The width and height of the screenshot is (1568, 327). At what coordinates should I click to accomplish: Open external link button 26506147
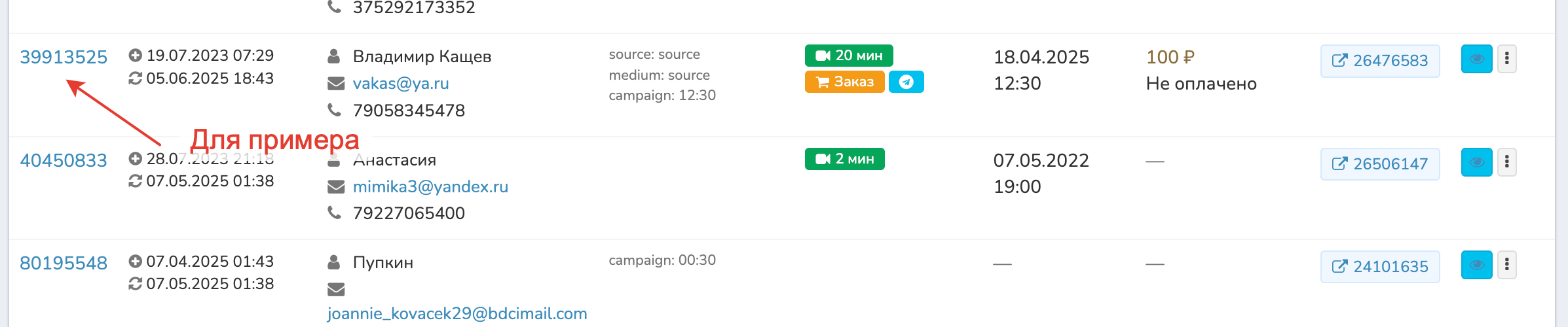pos(1379,164)
